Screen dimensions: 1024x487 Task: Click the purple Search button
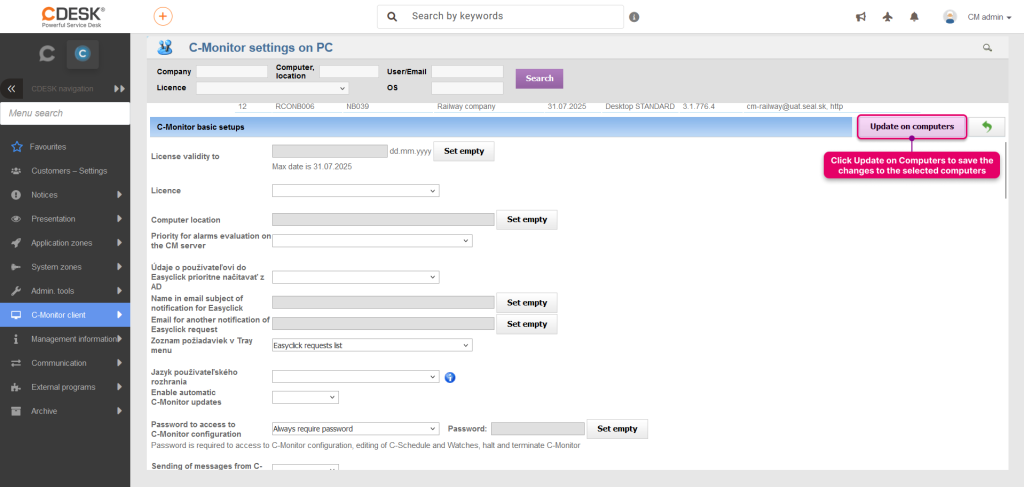click(539, 78)
